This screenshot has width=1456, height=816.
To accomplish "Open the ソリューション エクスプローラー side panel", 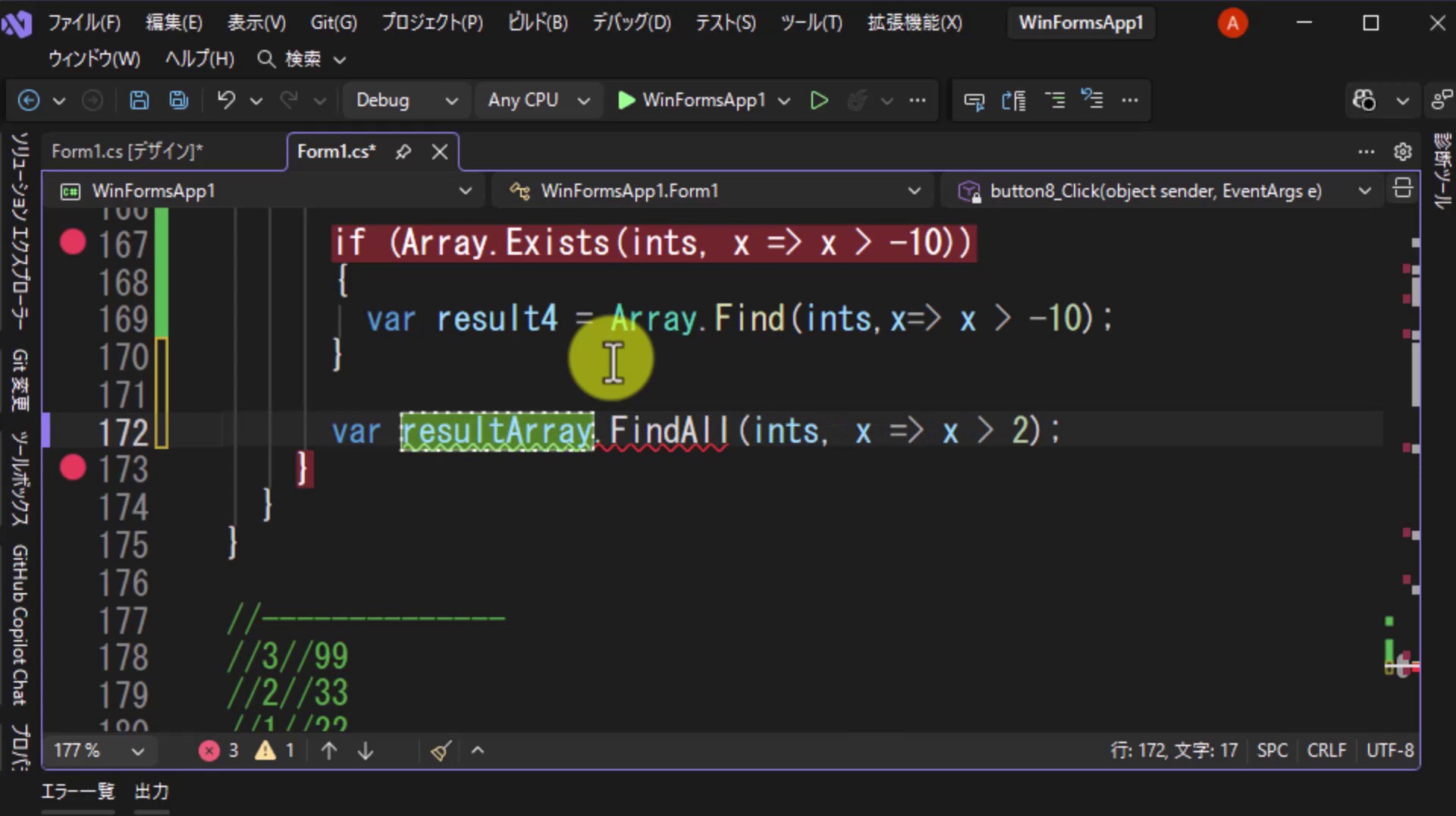I will [20, 231].
